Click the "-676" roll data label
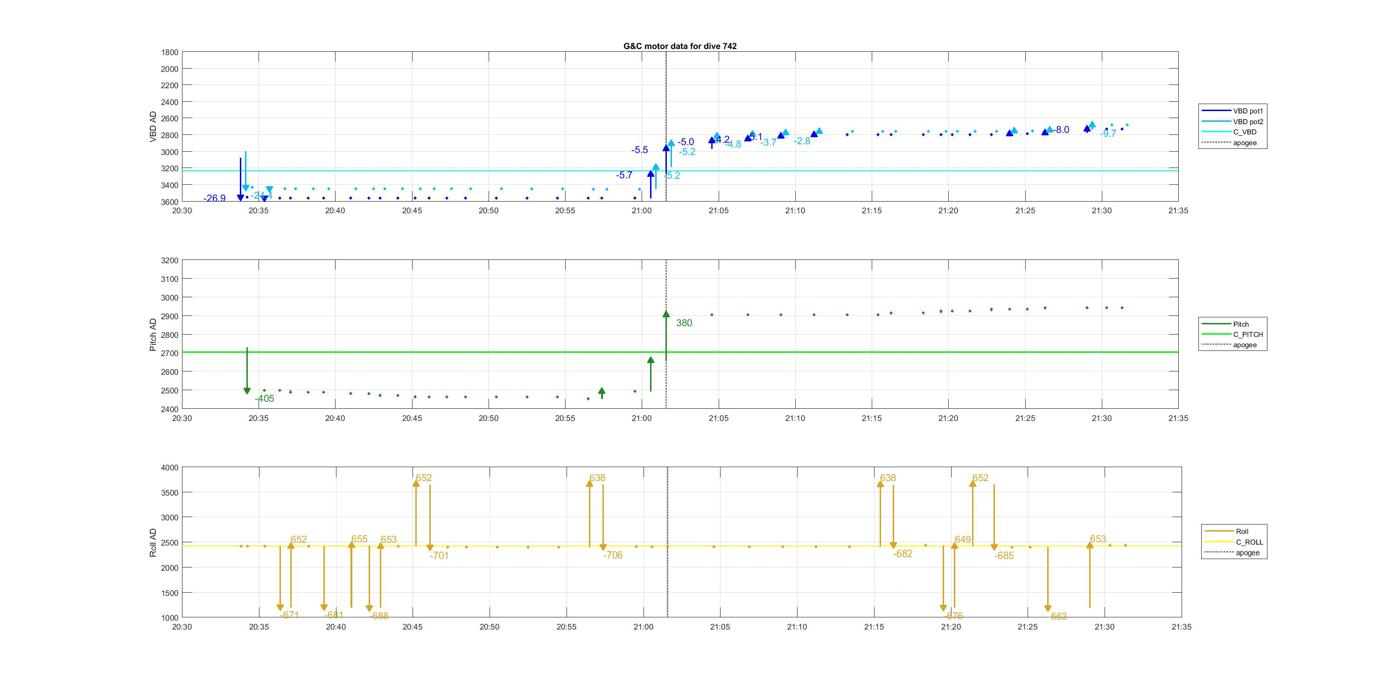 953,616
